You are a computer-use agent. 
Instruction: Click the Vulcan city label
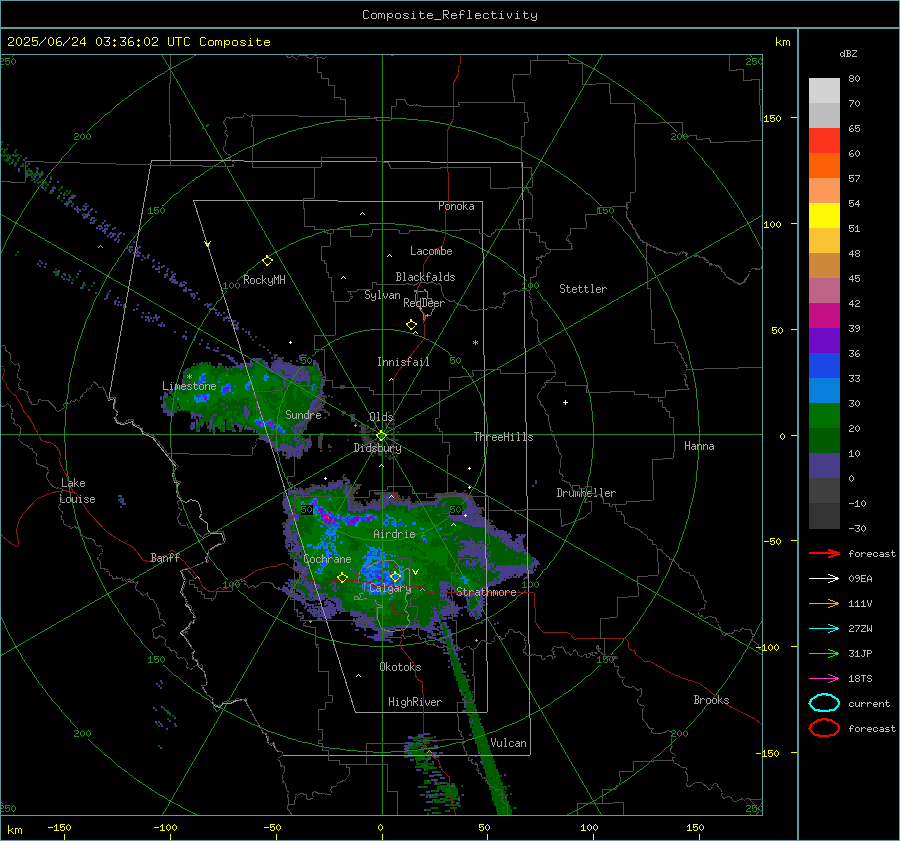pos(508,743)
